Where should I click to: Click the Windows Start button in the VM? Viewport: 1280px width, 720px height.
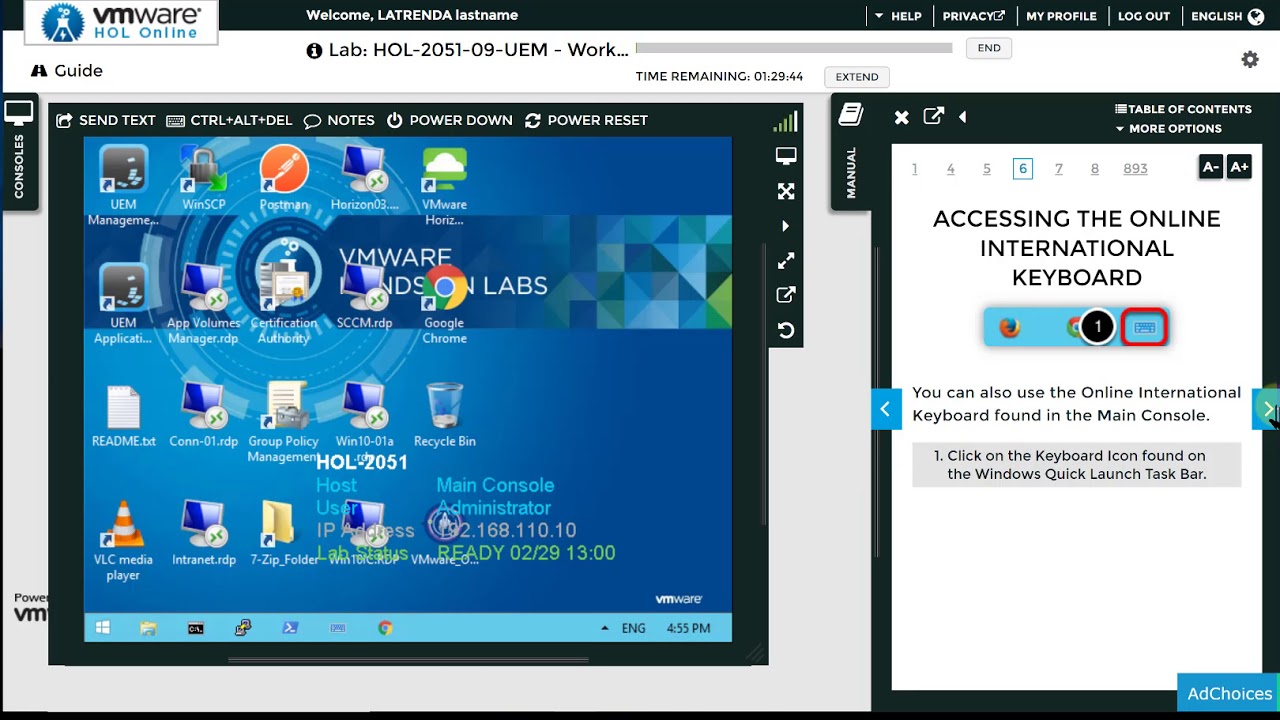tap(101, 627)
